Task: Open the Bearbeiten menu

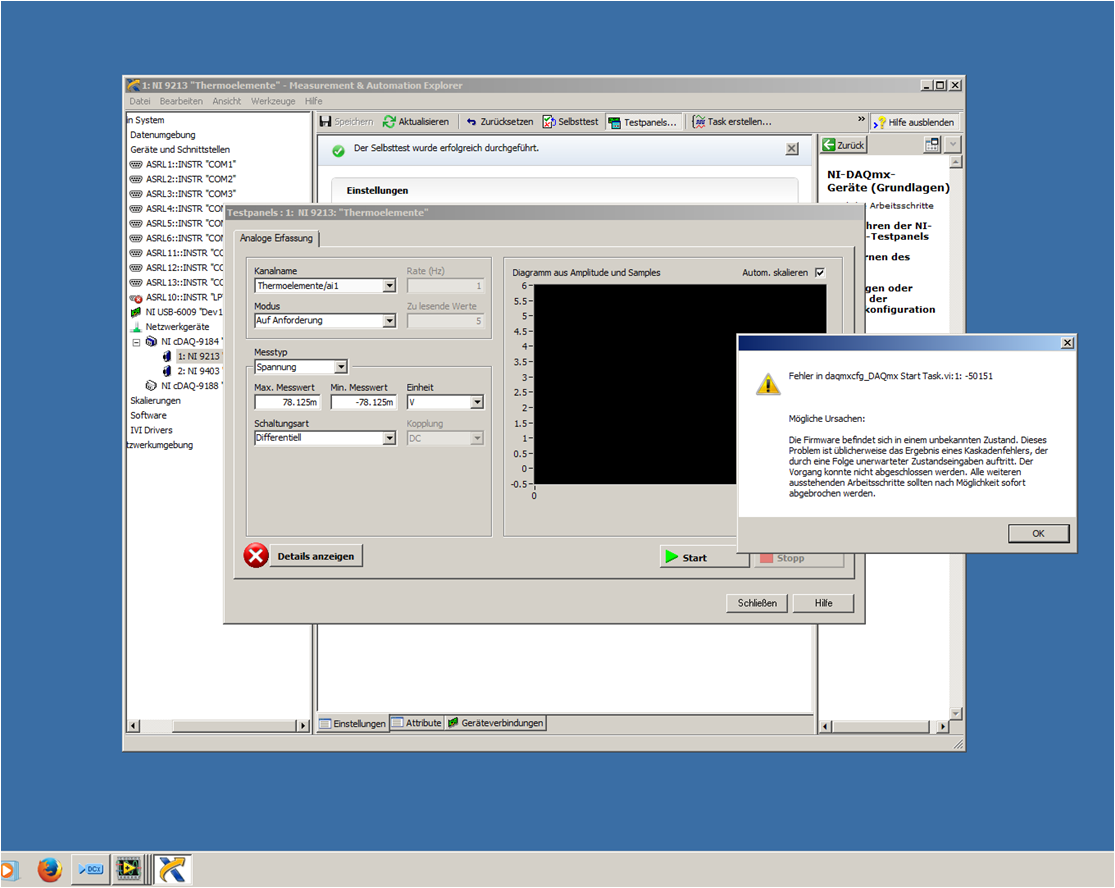Action: click(181, 100)
